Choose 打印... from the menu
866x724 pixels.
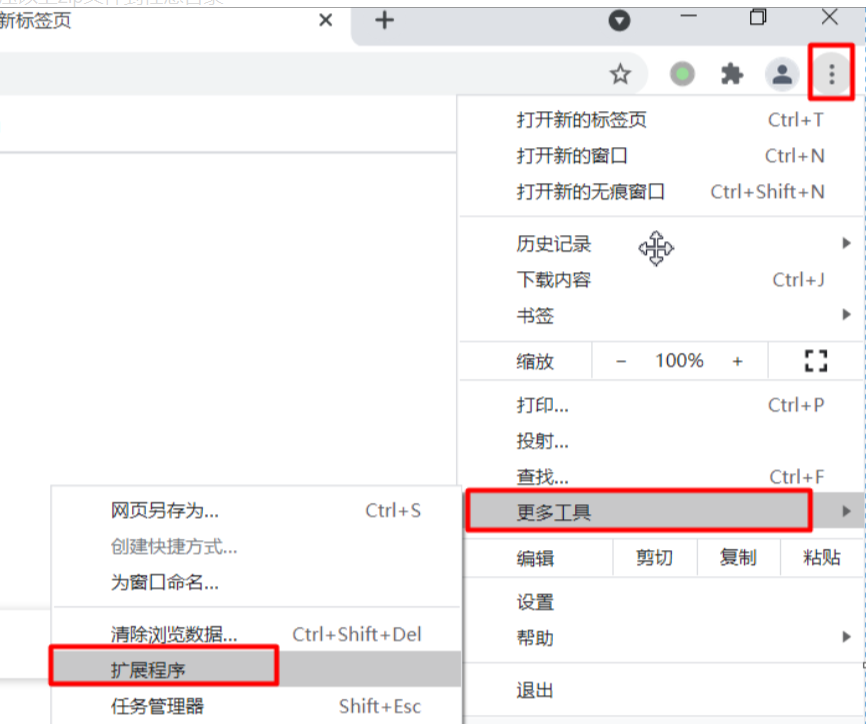pyautogui.click(x=662, y=405)
